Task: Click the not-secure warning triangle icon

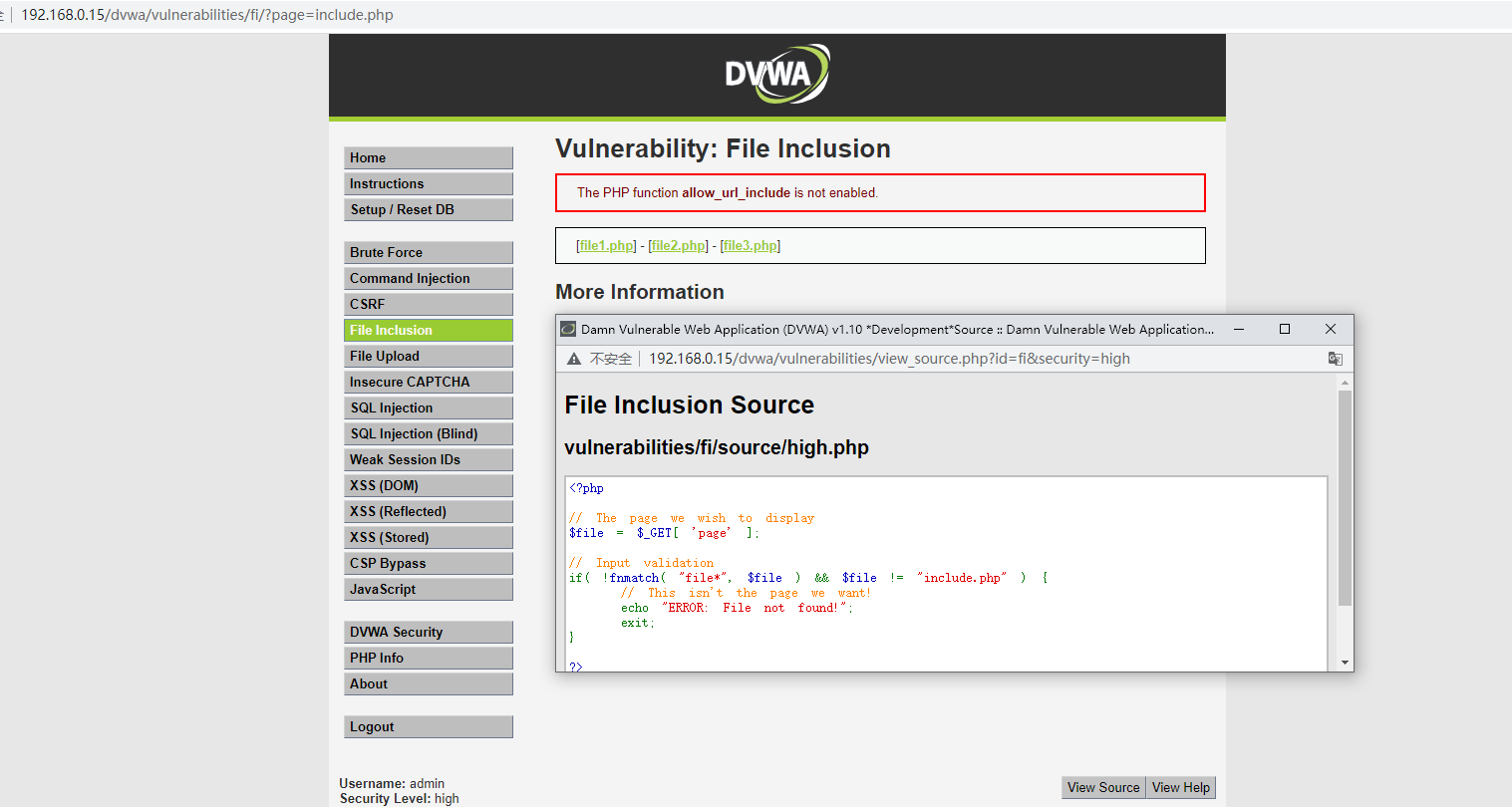Action: [x=574, y=359]
